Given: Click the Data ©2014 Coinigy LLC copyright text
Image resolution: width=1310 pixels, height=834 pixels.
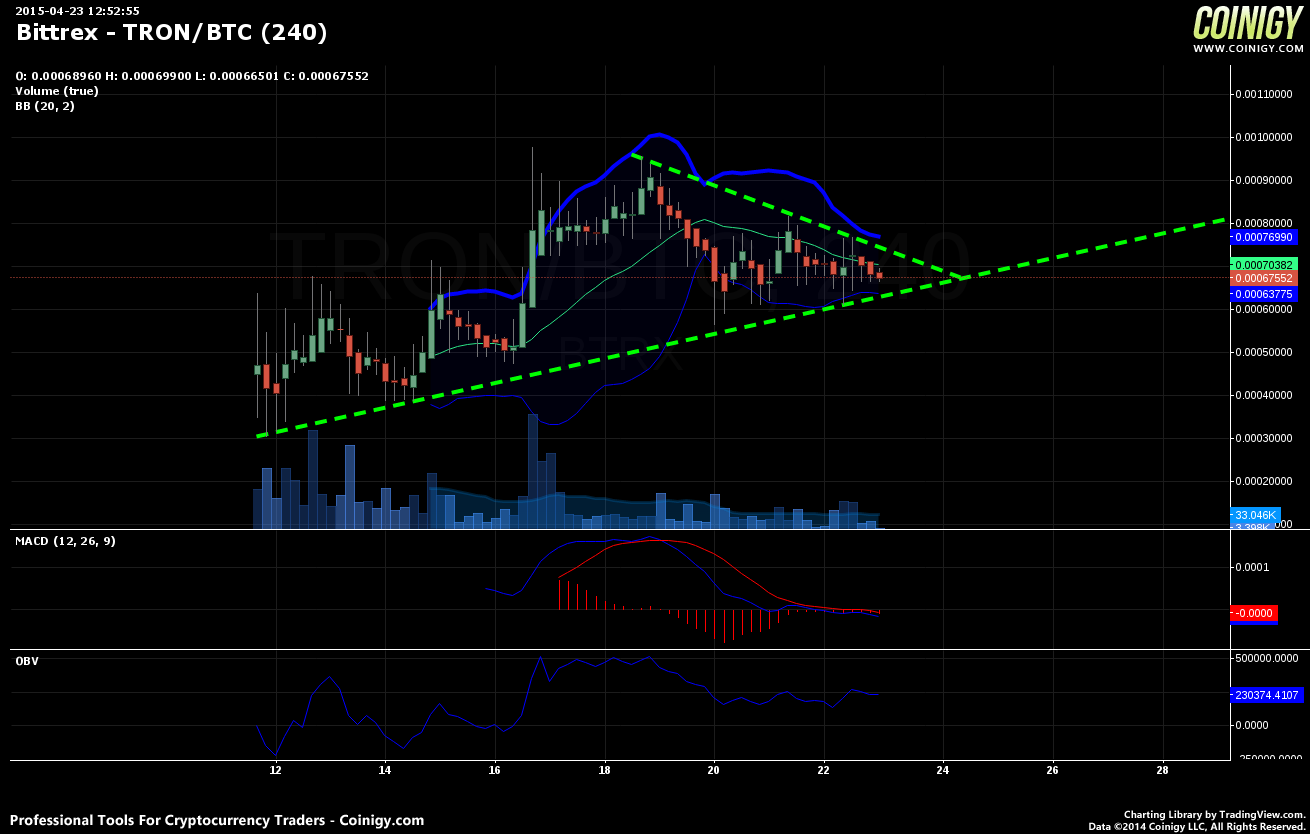Looking at the screenshot, I should pos(1197,826).
